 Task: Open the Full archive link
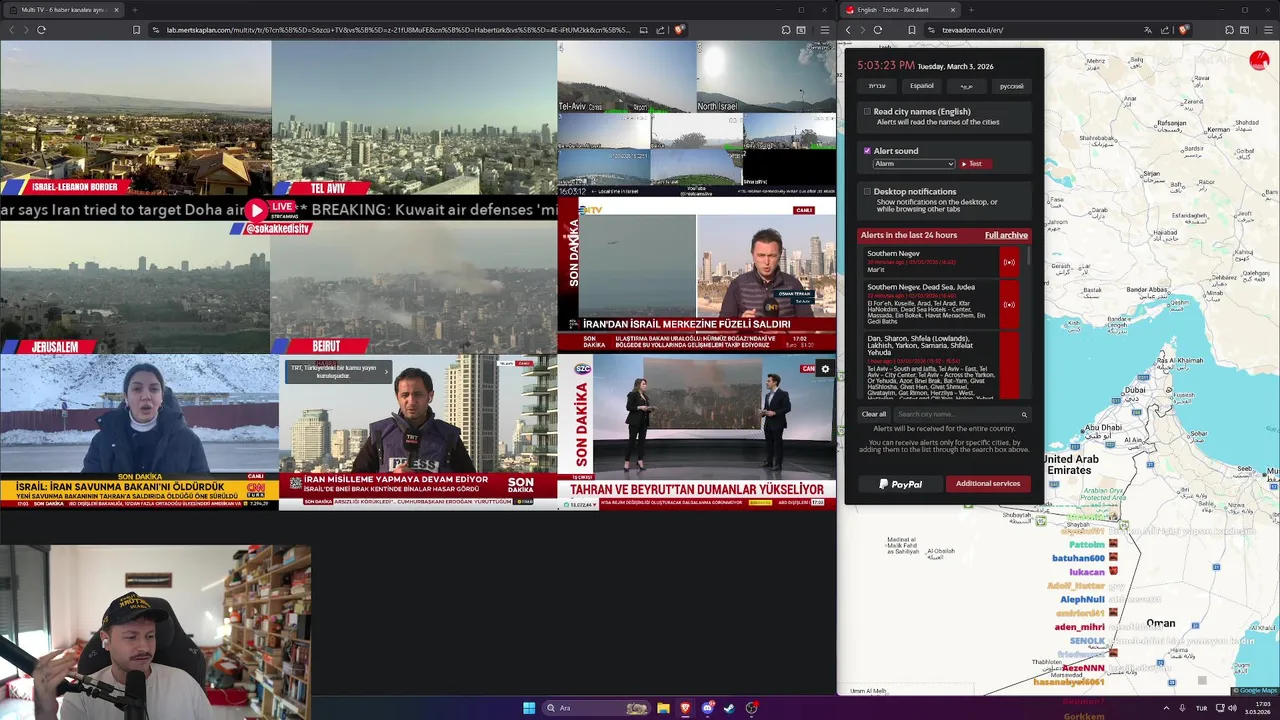[1006, 235]
